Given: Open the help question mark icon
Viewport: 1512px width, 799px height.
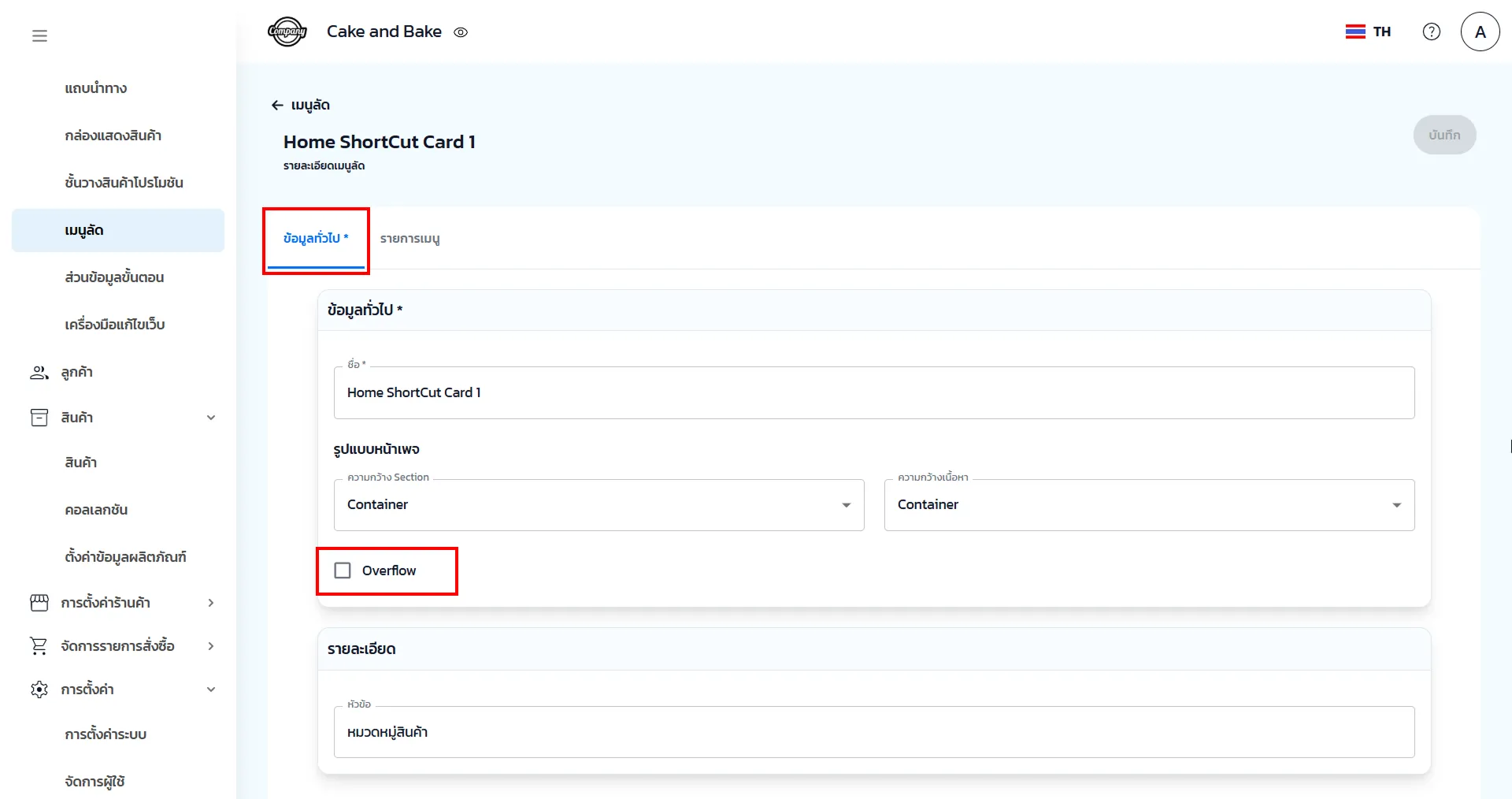Looking at the screenshot, I should 1431,32.
